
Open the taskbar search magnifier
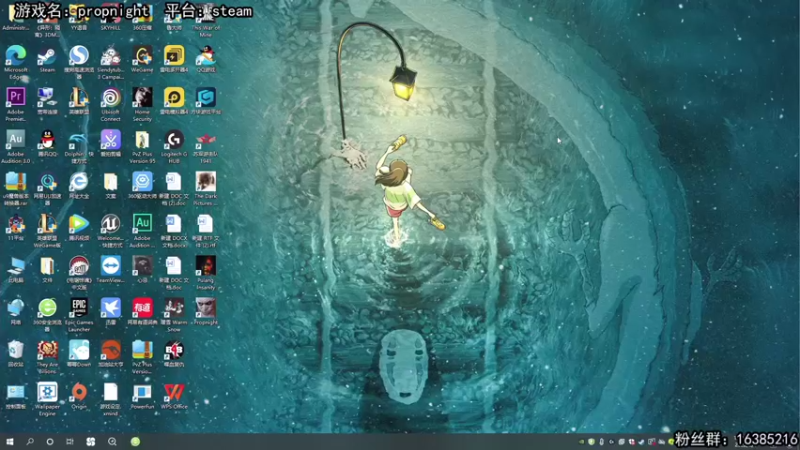30,442
